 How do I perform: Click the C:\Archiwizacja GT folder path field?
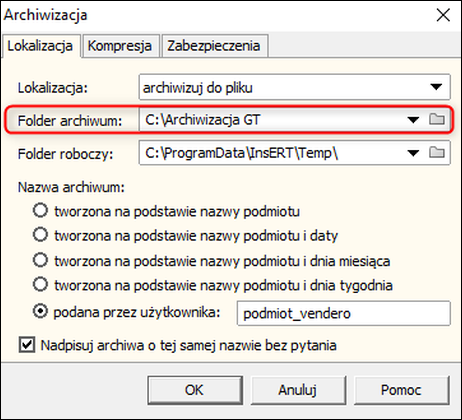tap(272, 119)
